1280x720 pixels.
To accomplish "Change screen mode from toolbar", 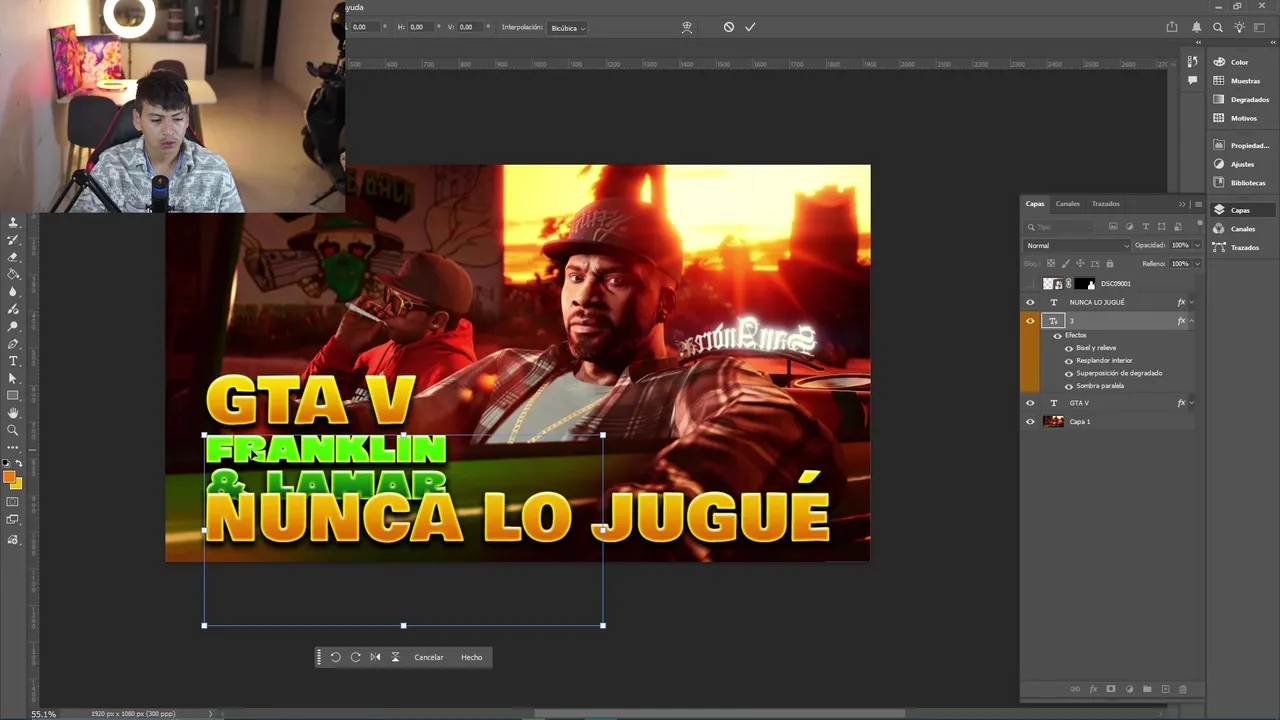I will tap(13, 520).
